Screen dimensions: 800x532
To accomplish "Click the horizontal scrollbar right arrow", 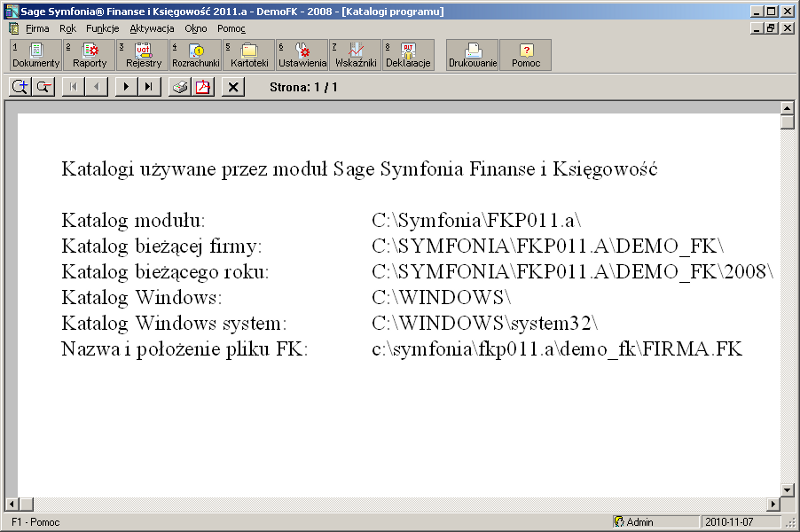I will tap(772, 503).
